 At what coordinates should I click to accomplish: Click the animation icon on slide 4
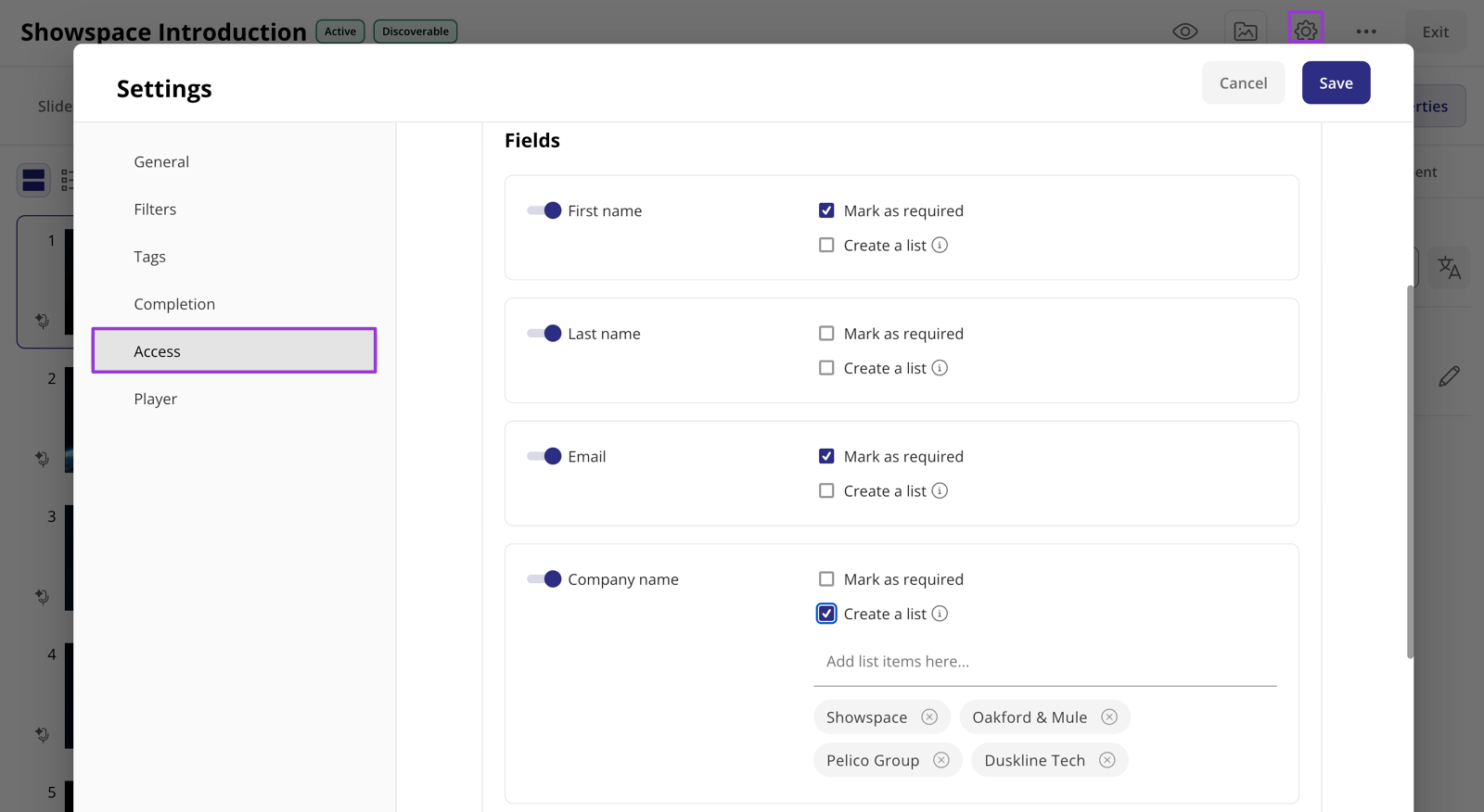point(43,735)
